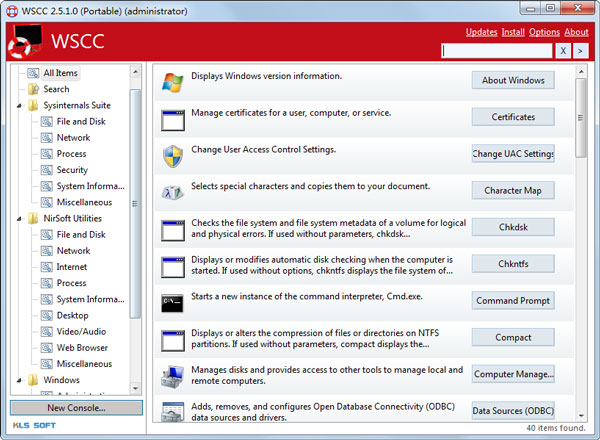Click the icon beside Sysinternals Security
The width and height of the screenshot is (600, 440).
47,170
